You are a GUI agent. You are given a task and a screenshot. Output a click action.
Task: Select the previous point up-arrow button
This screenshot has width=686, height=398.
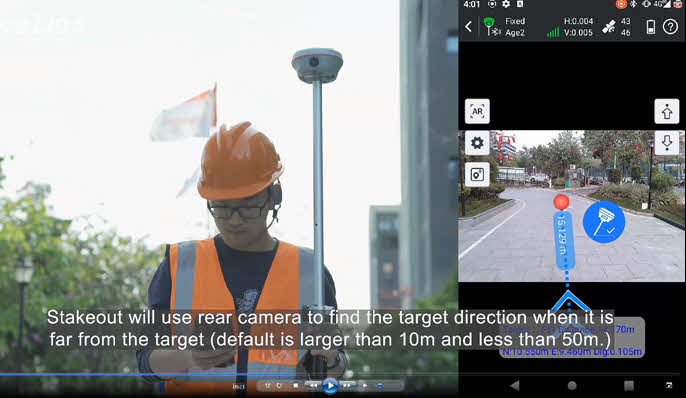point(667,111)
